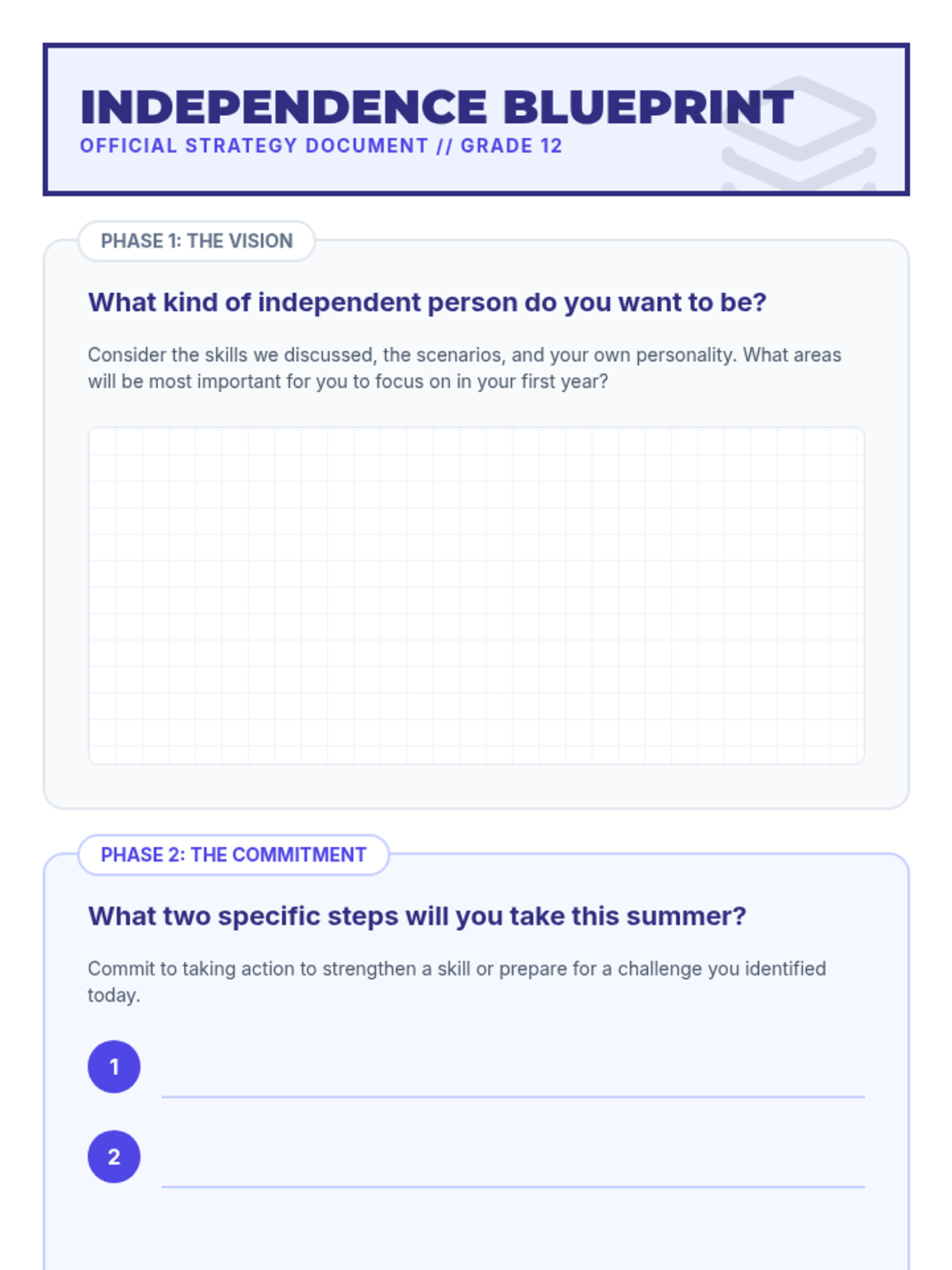Click the first commitment answer line
The width and height of the screenshot is (952, 1270).
[x=512, y=1083]
